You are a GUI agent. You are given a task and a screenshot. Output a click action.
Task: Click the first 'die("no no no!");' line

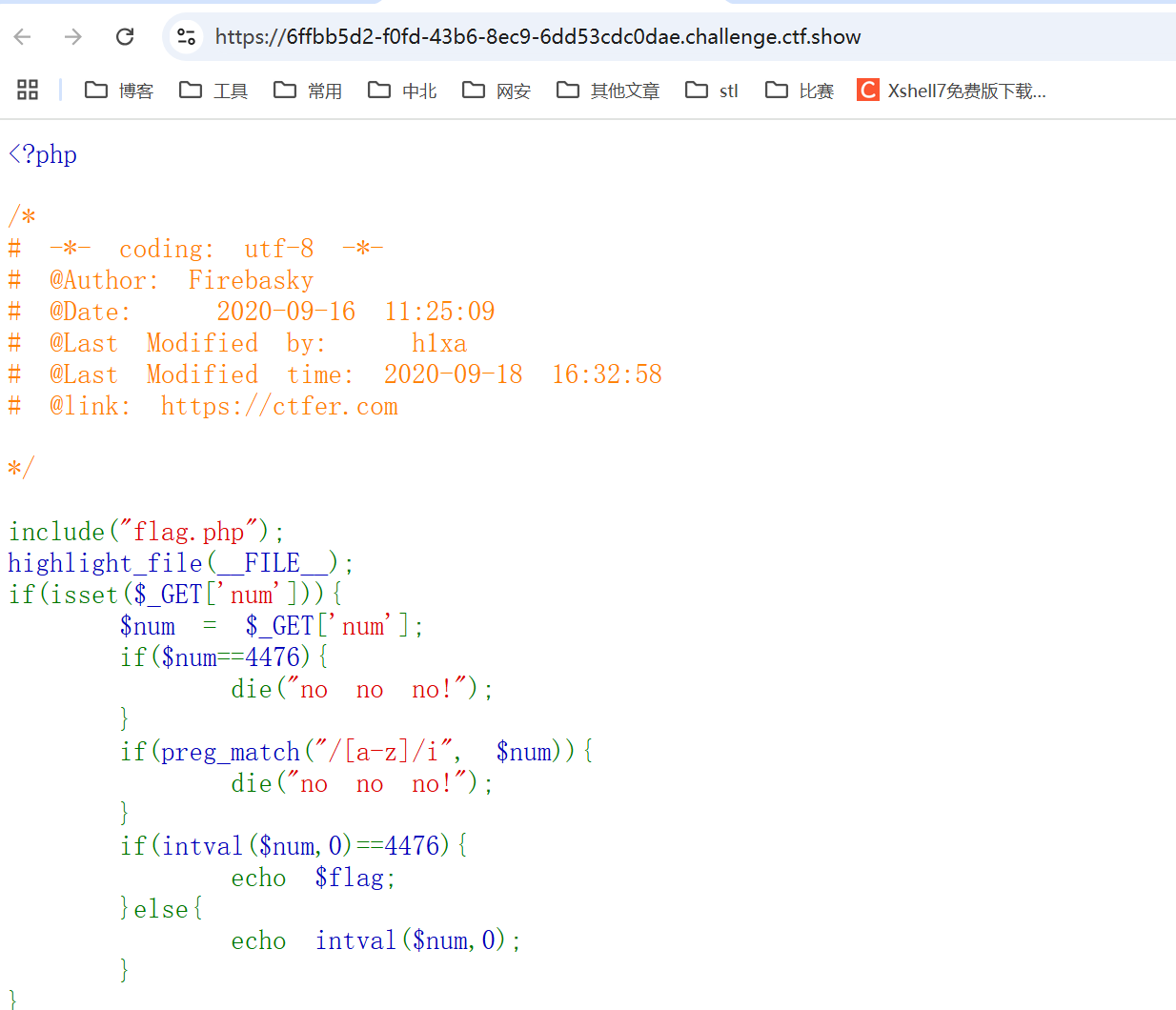(362, 689)
